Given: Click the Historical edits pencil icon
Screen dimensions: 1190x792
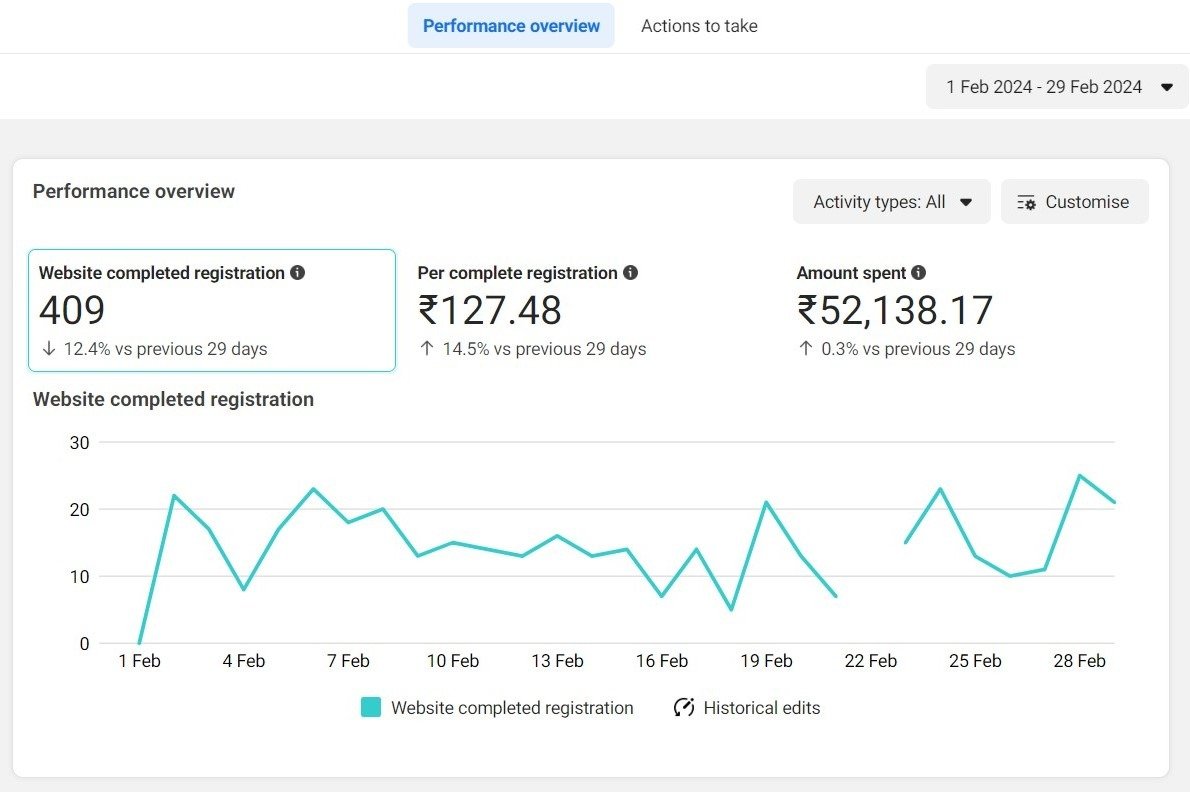Looking at the screenshot, I should pos(684,707).
